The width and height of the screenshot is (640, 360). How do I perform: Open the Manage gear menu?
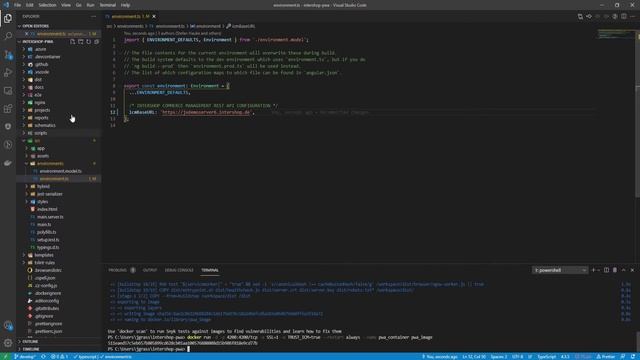coord(8,343)
